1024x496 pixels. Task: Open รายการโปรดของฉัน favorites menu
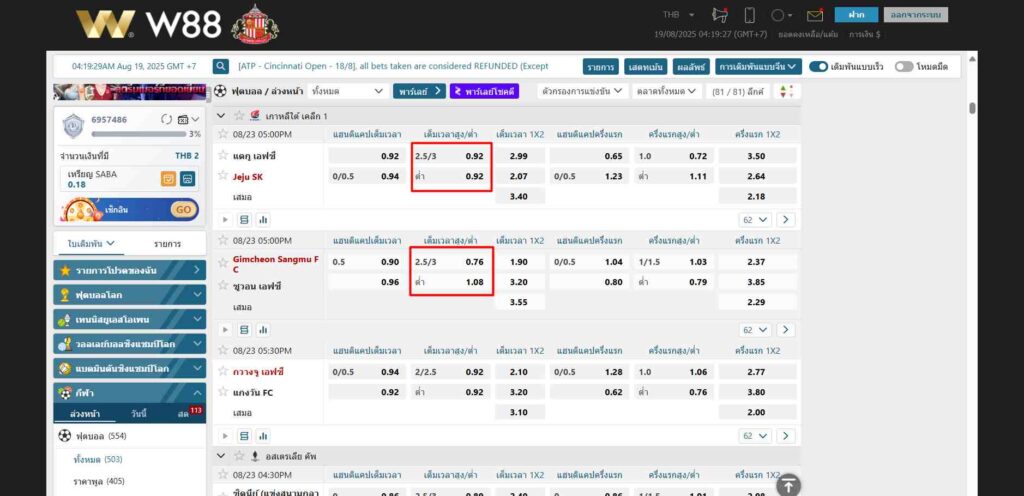130,270
